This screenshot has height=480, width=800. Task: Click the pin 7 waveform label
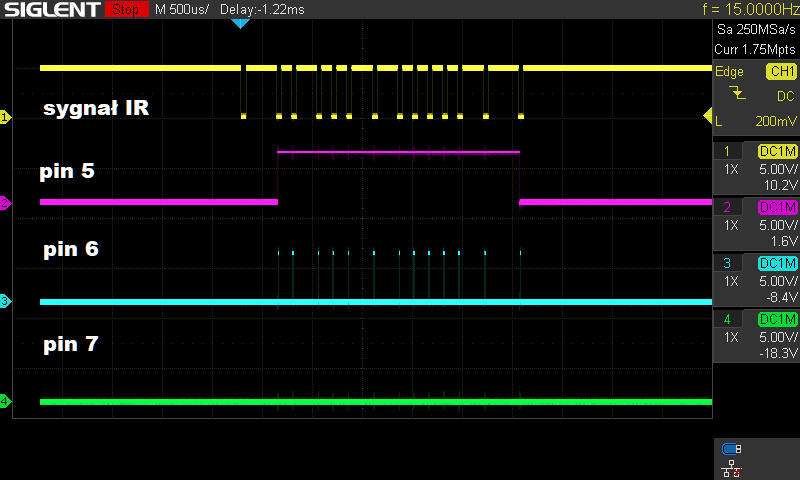point(71,344)
